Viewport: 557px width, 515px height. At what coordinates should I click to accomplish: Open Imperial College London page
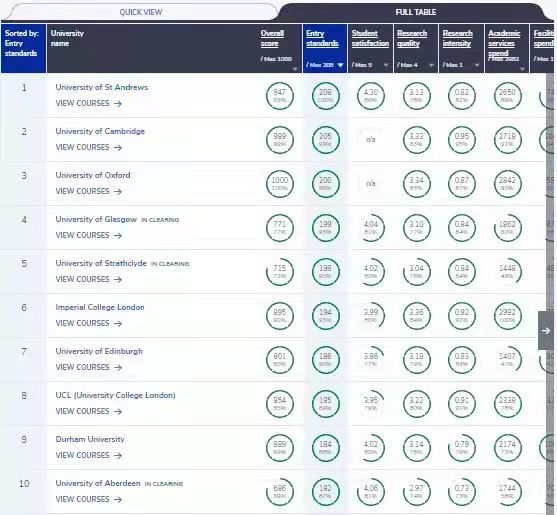(x=100, y=308)
